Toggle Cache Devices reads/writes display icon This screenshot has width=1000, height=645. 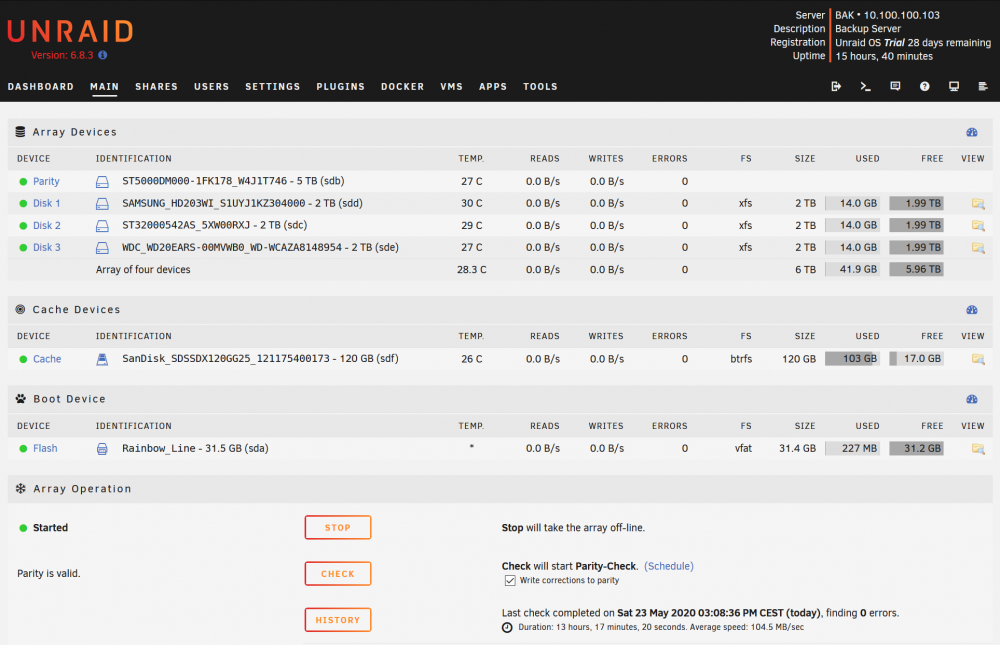click(x=972, y=309)
